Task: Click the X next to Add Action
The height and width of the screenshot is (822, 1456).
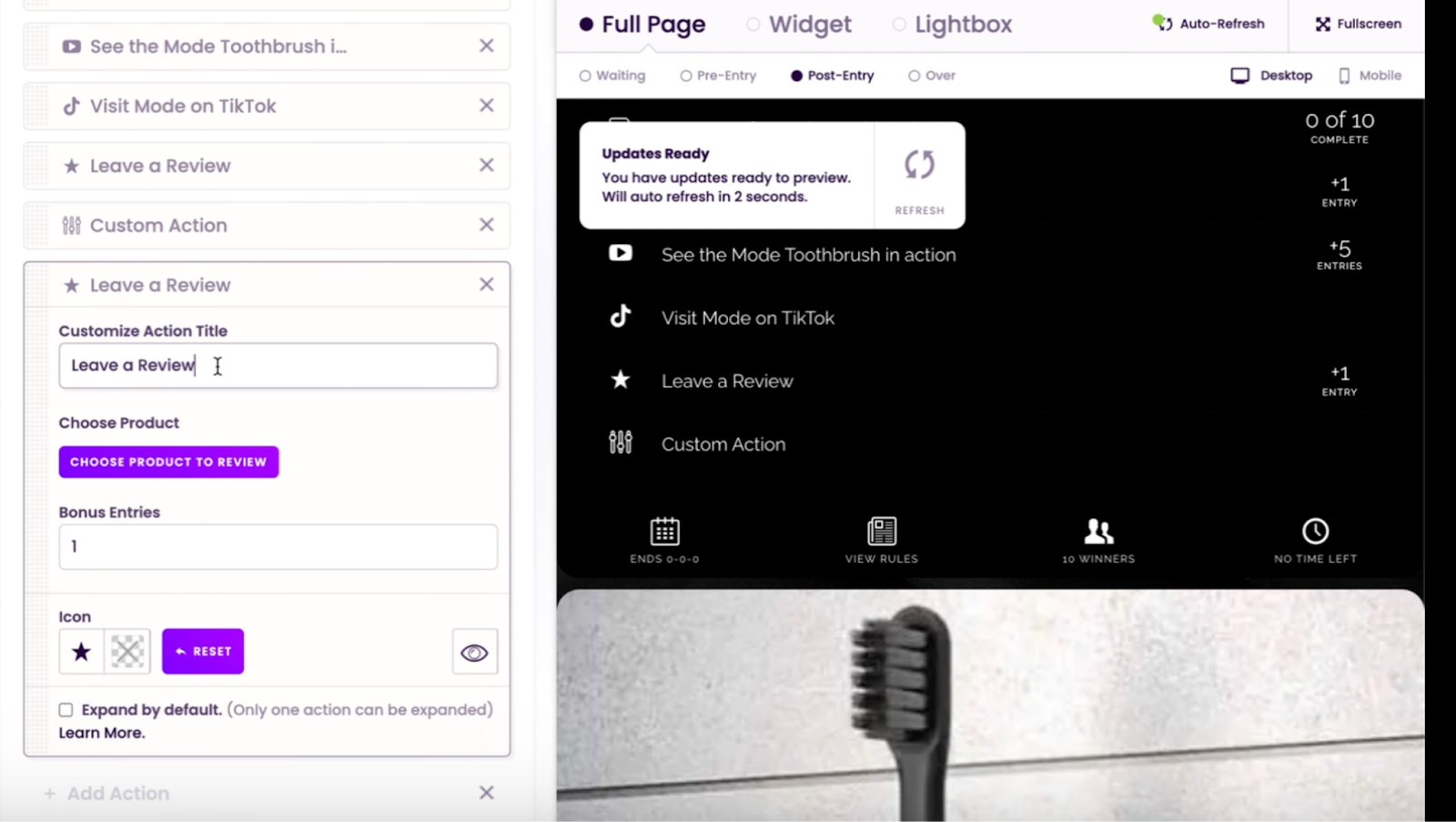Action: click(x=487, y=793)
